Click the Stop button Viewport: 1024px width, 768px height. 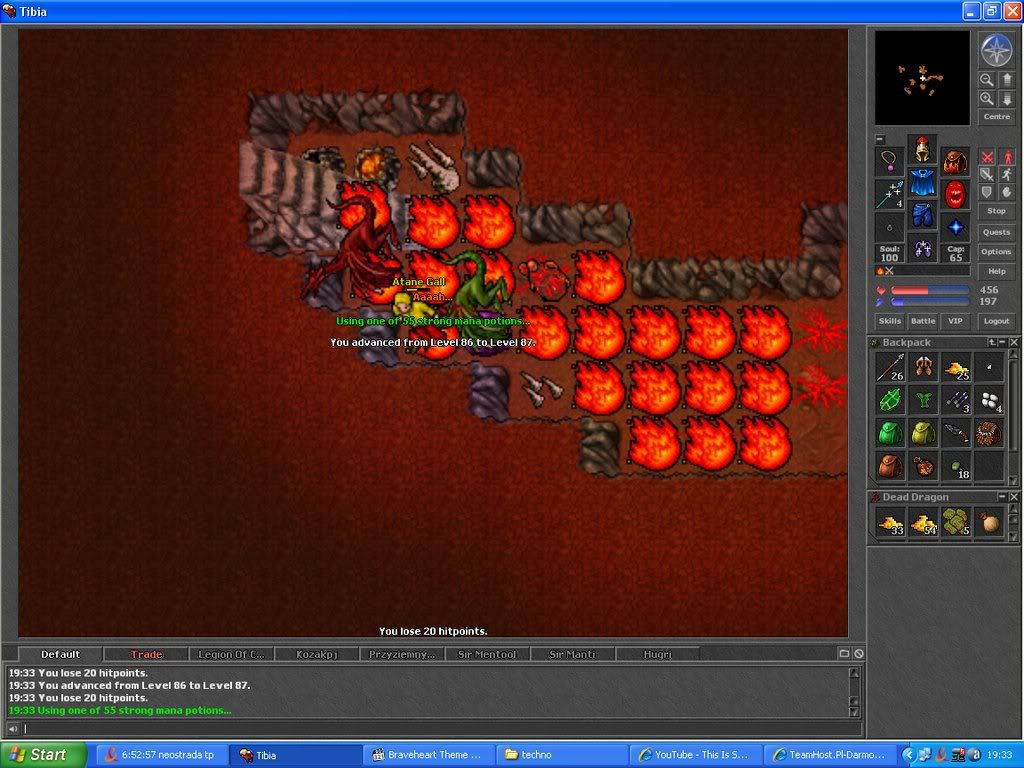click(x=997, y=211)
